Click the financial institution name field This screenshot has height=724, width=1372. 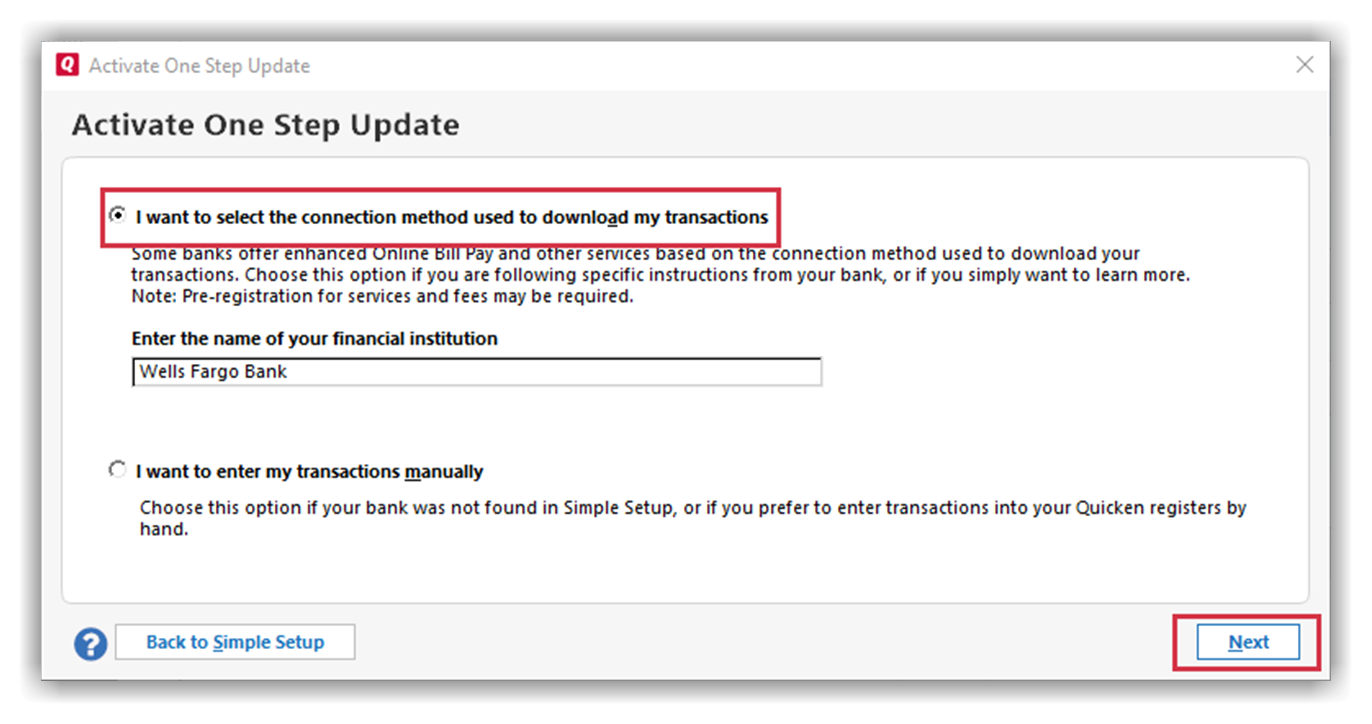tap(477, 372)
